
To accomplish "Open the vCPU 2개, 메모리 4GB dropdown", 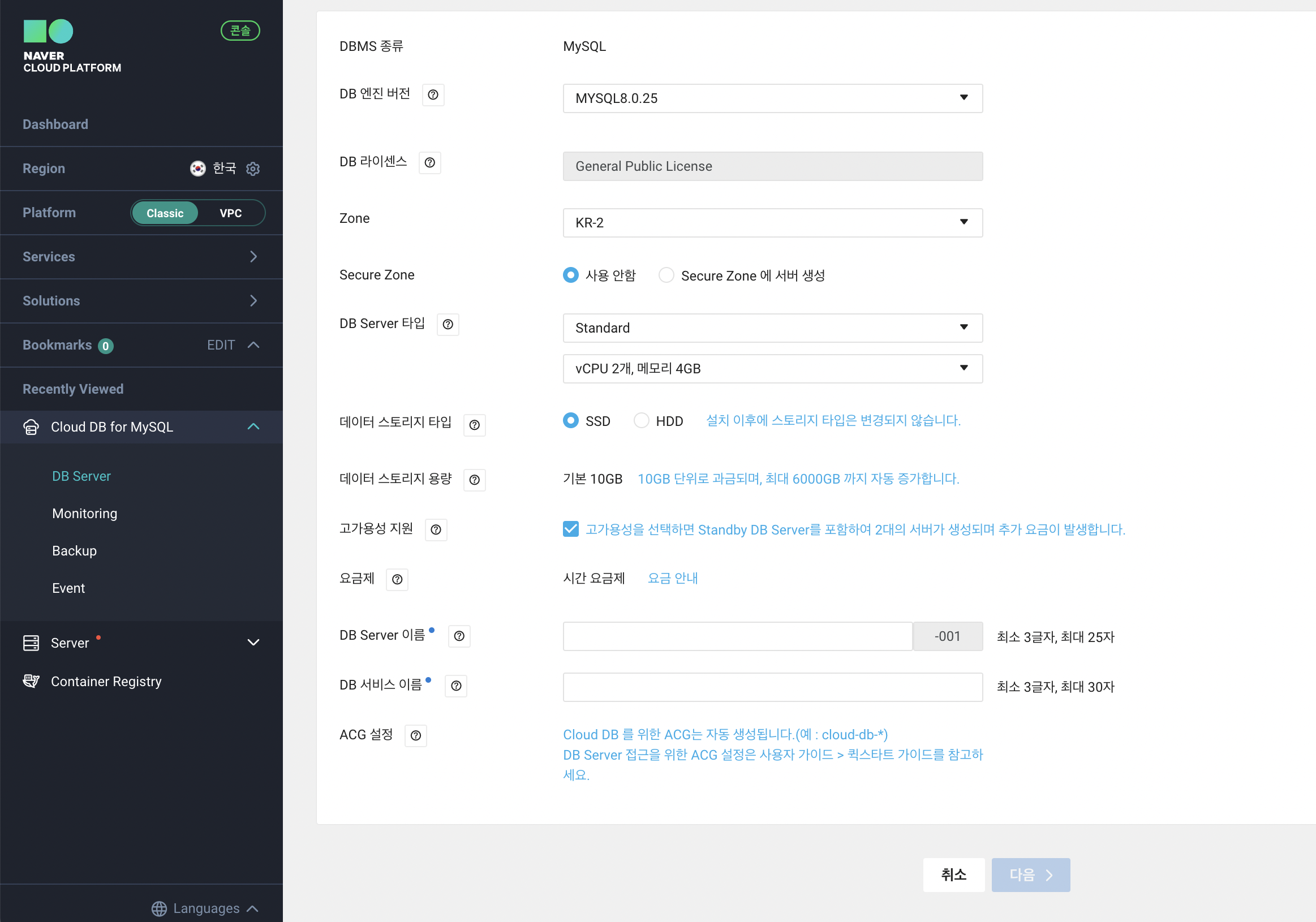I will [773, 368].
